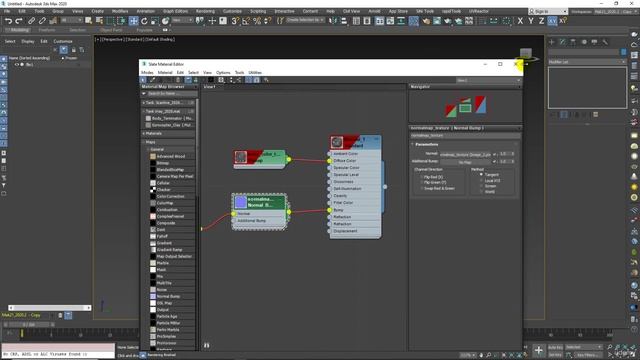The width and height of the screenshot is (640, 360).
Task: Select the Tangent method radio button
Action: point(482,174)
